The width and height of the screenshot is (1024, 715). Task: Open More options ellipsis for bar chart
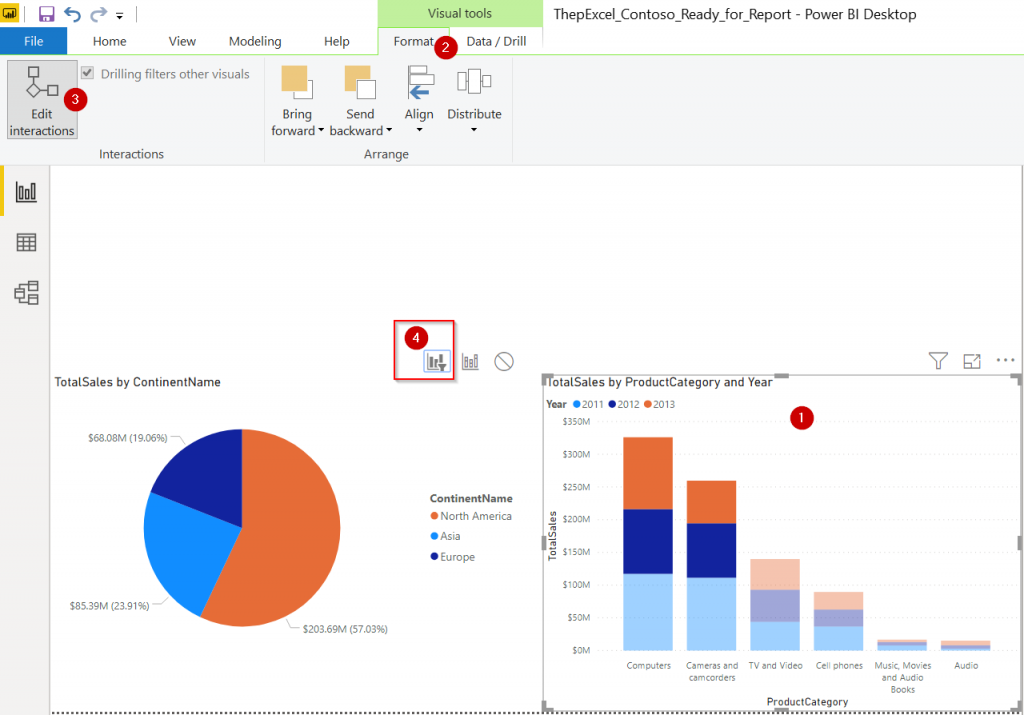tap(1005, 360)
